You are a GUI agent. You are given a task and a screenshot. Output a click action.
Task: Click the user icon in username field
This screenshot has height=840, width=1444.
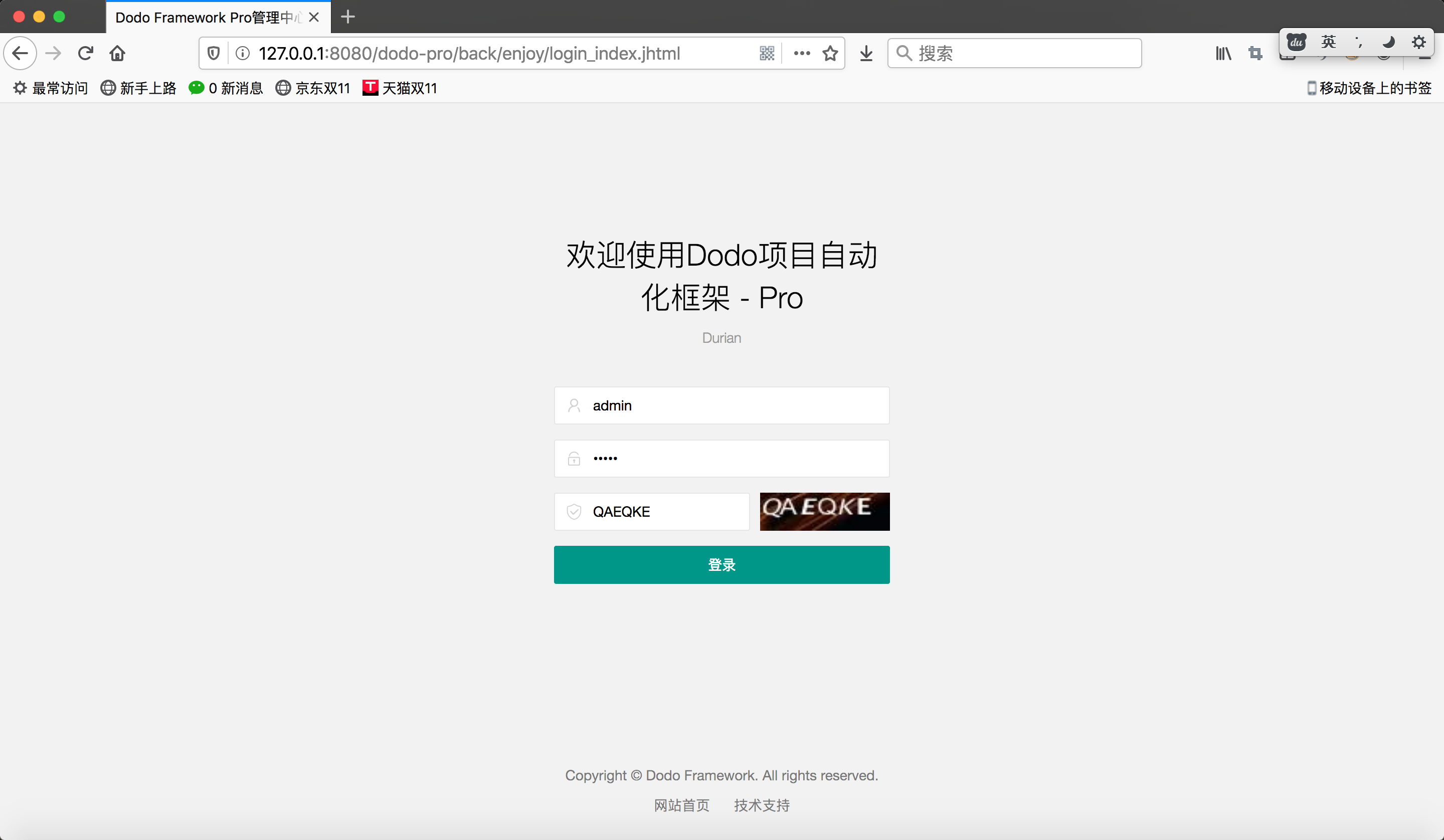tap(574, 405)
